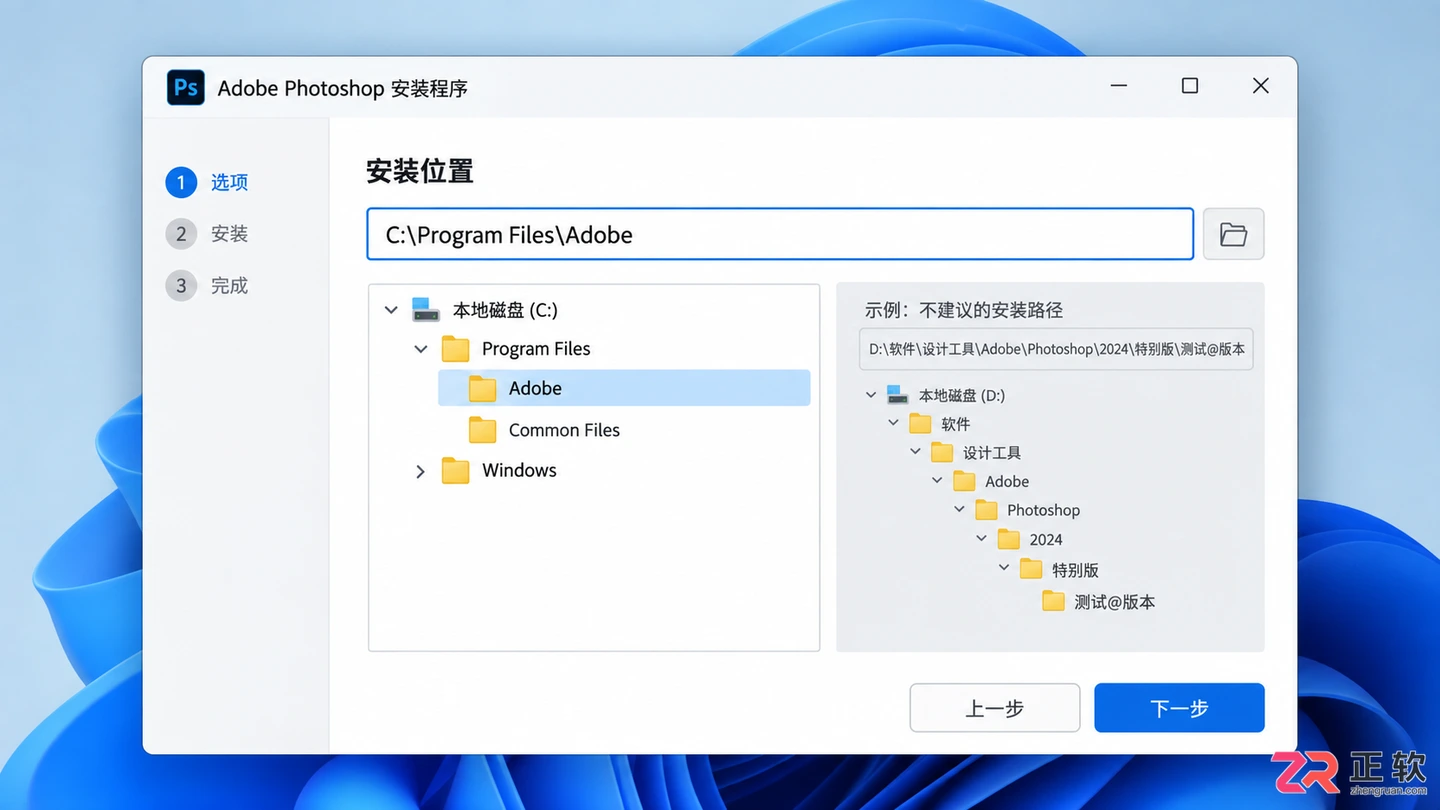Click the local disk (C:) drive icon

point(426,310)
